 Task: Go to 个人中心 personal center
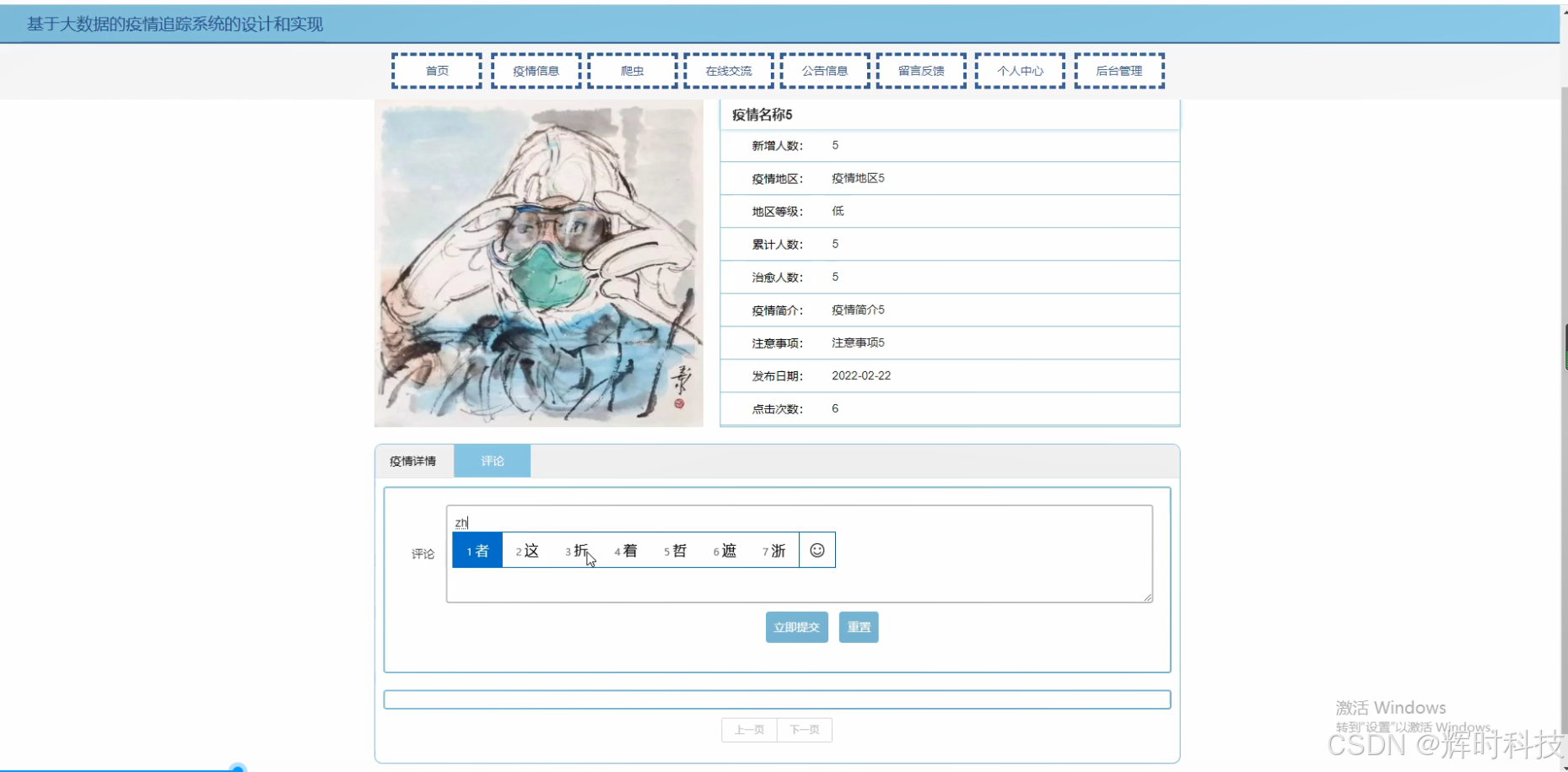(1019, 70)
